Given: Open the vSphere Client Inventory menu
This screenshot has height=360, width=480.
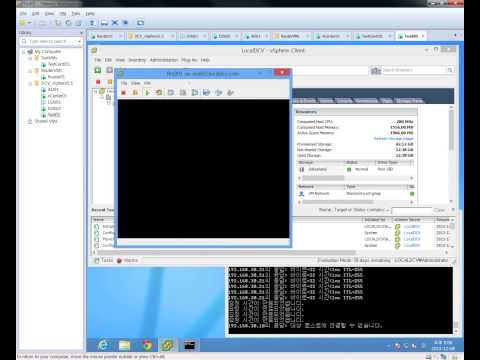Looking at the screenshot, I should pyautogui.click(x=137, y=60).
